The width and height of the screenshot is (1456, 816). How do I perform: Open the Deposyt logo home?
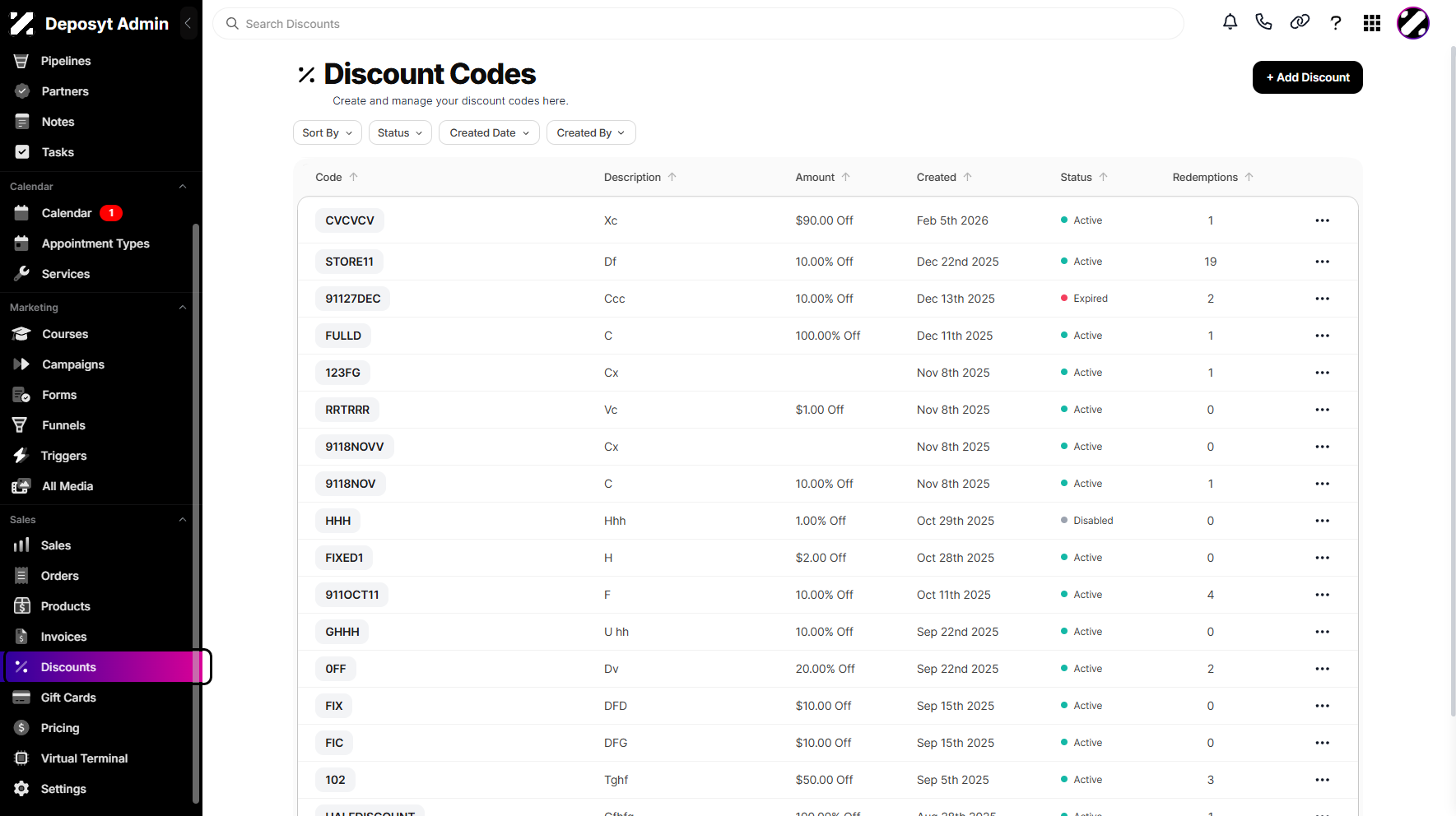(x=22, y=24)
